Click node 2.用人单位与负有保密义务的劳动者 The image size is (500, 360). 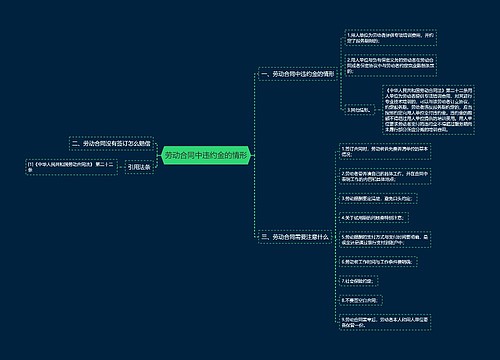coord(390,65)
